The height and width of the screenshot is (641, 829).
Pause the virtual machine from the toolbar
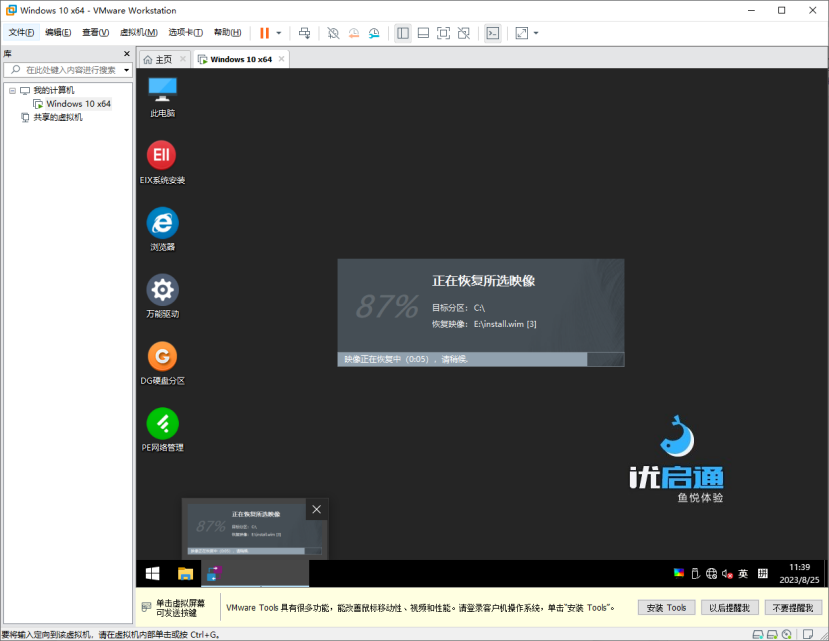point(264,33)
